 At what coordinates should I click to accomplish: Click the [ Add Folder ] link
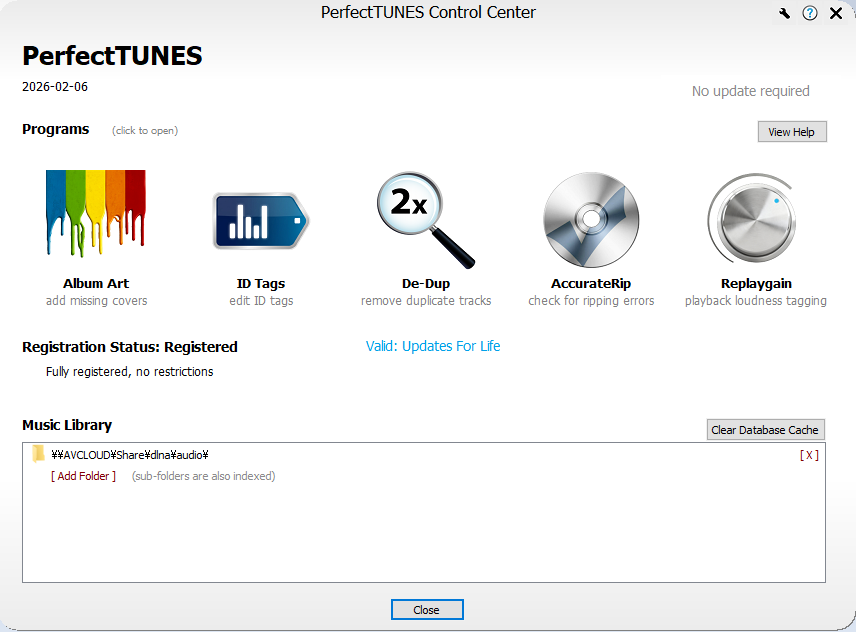point(83,476)
